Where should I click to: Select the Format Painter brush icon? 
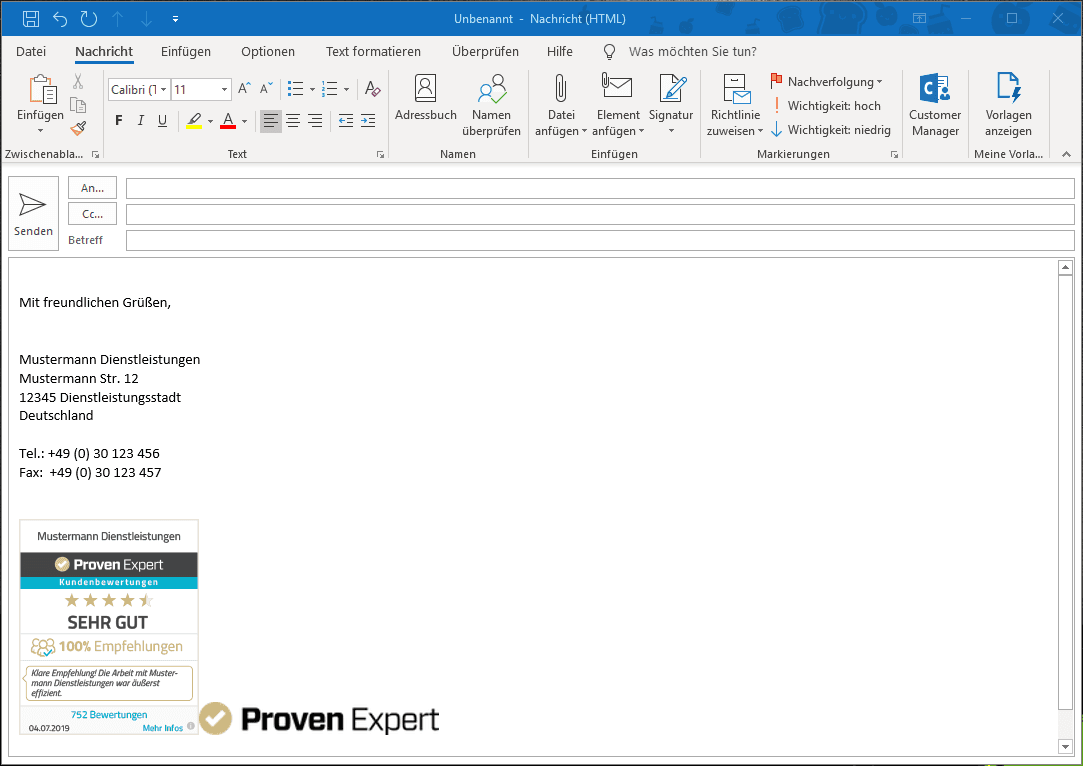pyautogui.click(x=78, y=128)
